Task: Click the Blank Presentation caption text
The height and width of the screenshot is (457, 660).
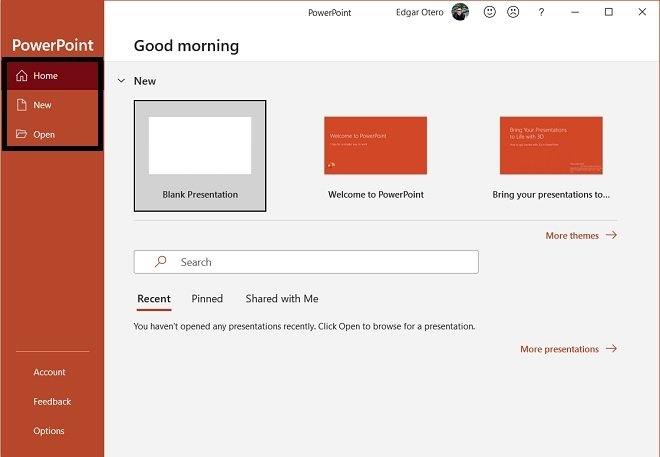Action: coord(200,194)
